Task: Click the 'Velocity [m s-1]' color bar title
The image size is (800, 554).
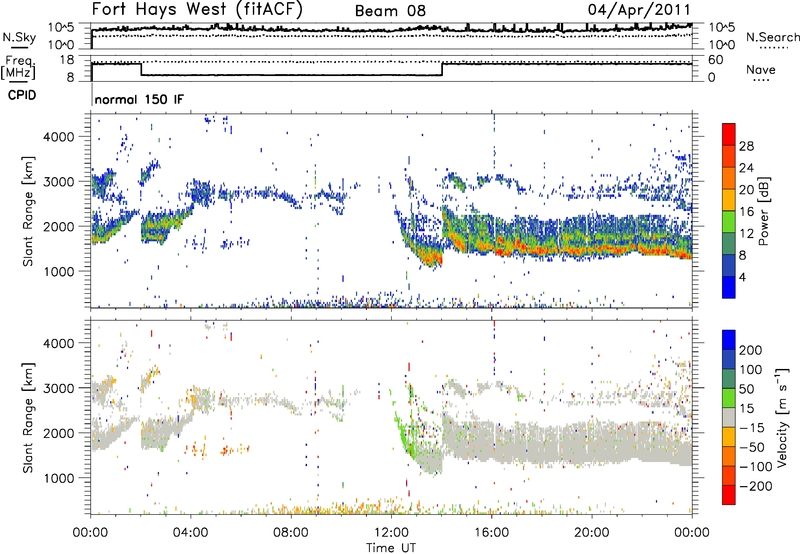Action: 781,417
